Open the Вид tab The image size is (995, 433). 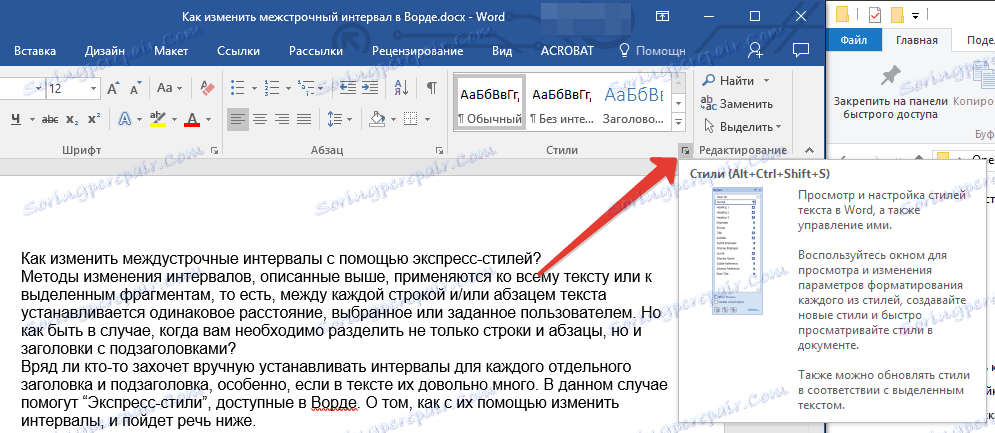click(x=503, y=51)
